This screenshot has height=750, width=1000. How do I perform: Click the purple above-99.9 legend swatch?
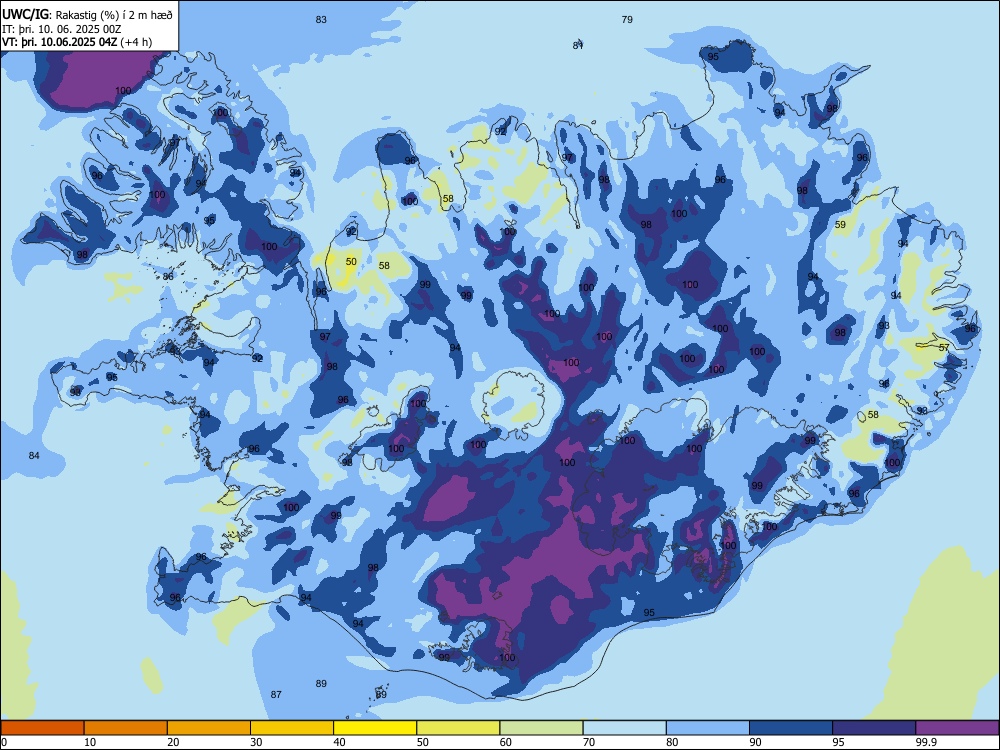click(957, 728)
